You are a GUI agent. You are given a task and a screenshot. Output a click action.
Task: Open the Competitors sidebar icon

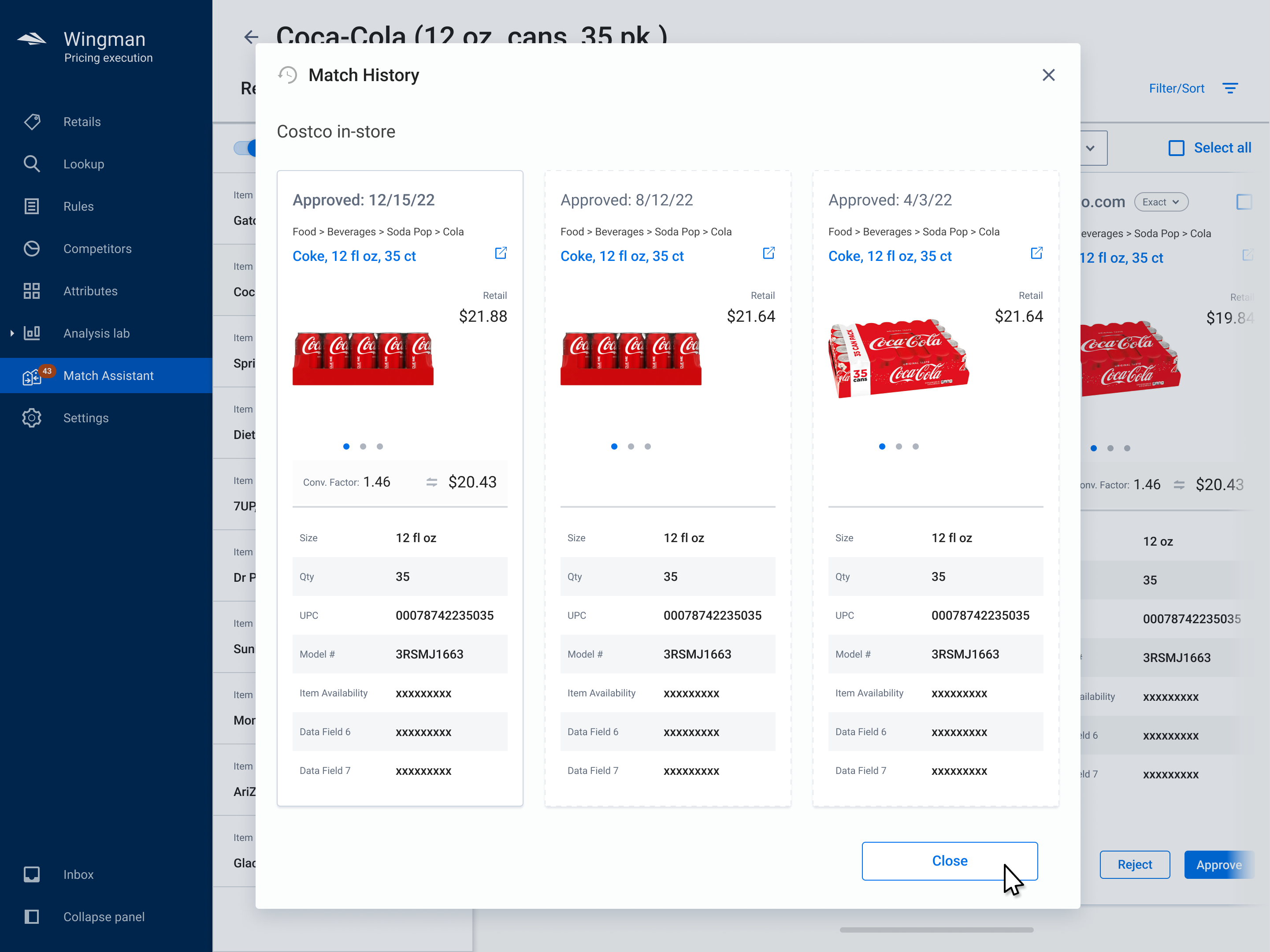click(32, 249)
